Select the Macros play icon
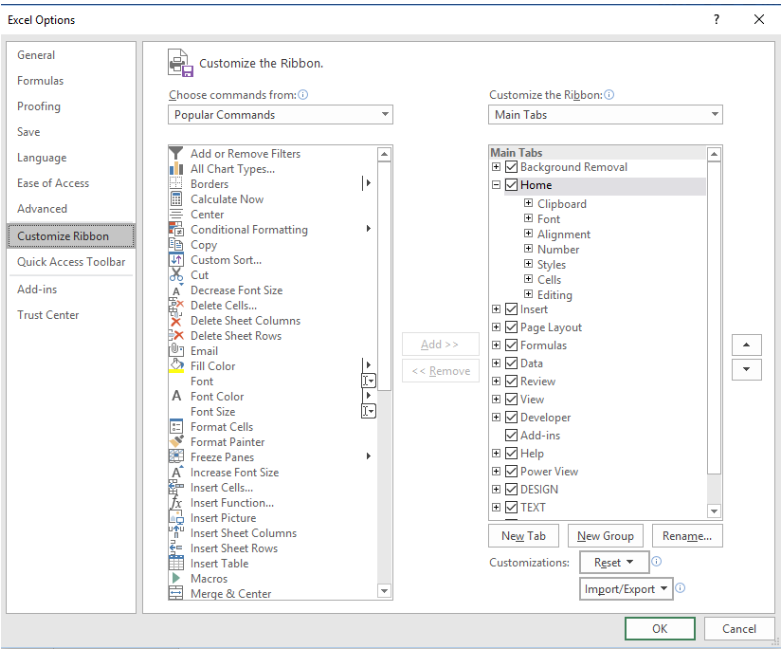 coord(176,578)
